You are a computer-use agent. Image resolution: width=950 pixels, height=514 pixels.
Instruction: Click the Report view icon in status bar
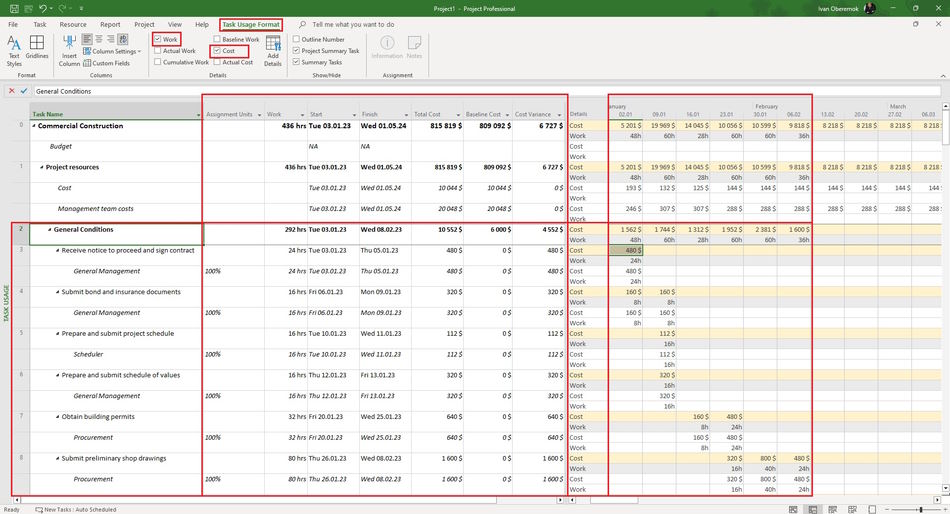tap(872, 510)
